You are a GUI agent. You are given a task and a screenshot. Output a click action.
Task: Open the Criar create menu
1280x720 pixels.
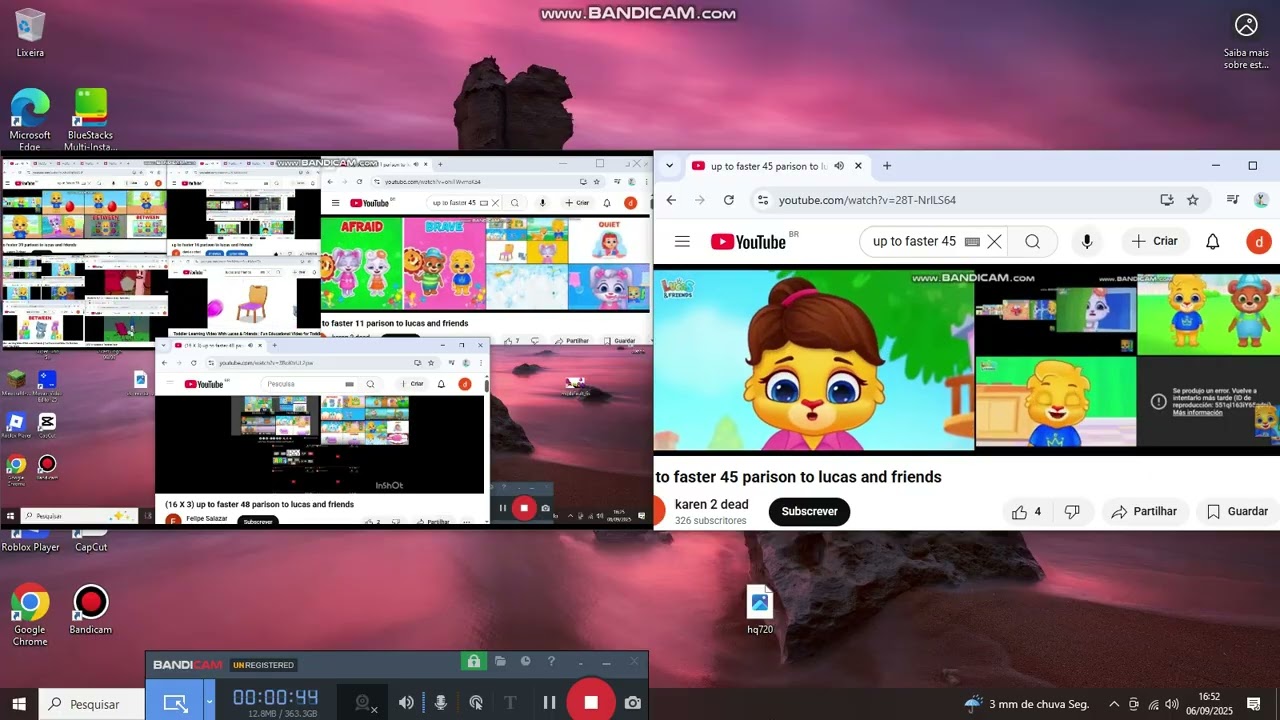[x=1155, y=241]
